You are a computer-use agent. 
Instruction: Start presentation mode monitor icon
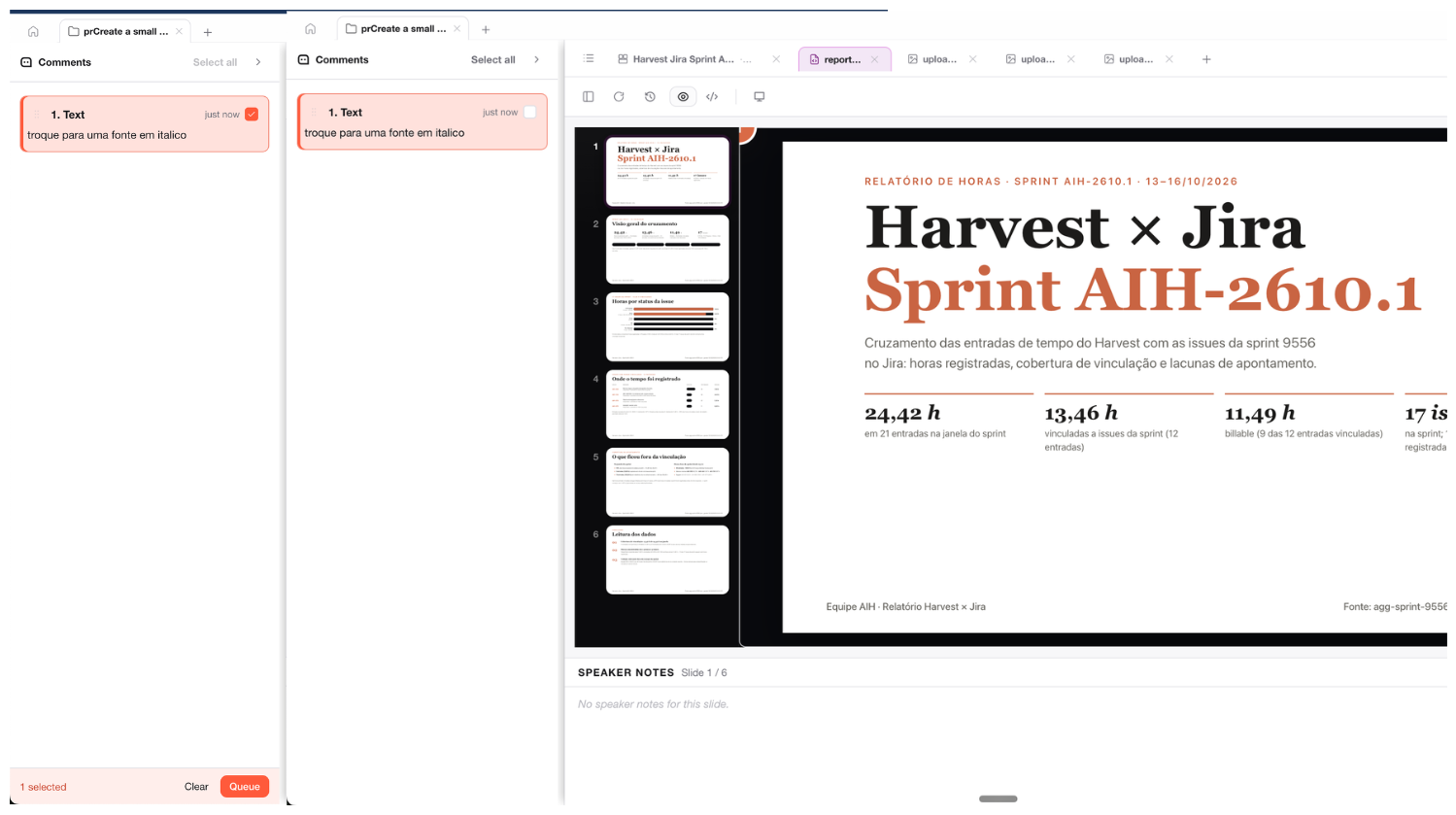760,97
